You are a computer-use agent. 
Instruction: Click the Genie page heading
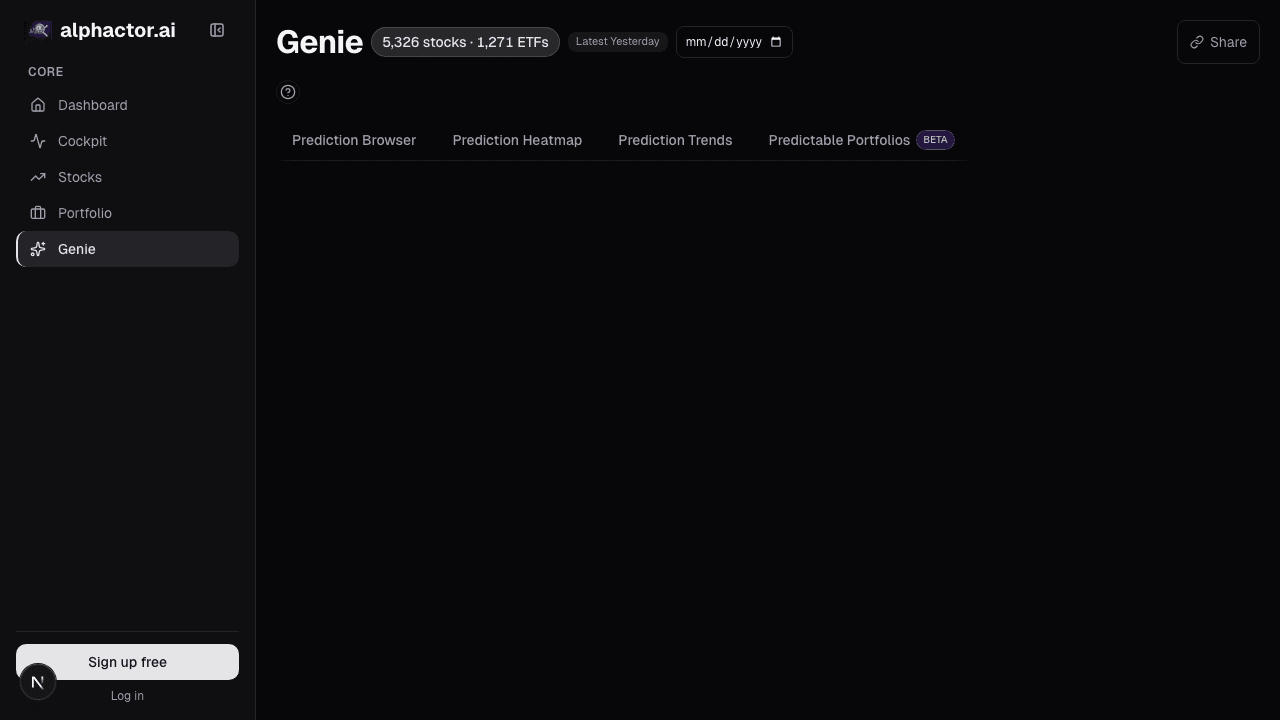click(x=319, y=42)
